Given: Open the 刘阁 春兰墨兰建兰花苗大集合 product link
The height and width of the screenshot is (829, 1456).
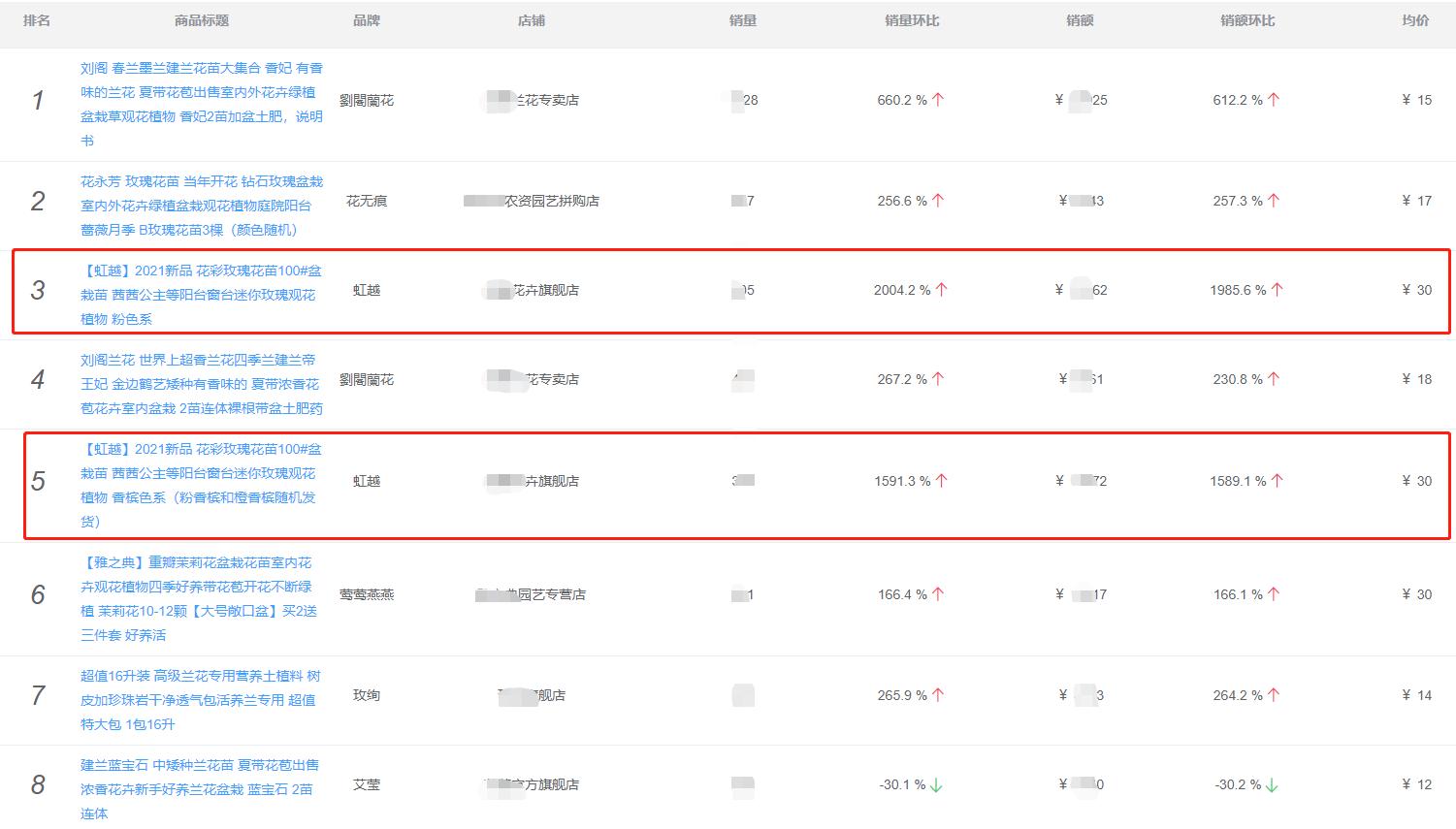Looking at the screenshot, I should tap(202, 105).
